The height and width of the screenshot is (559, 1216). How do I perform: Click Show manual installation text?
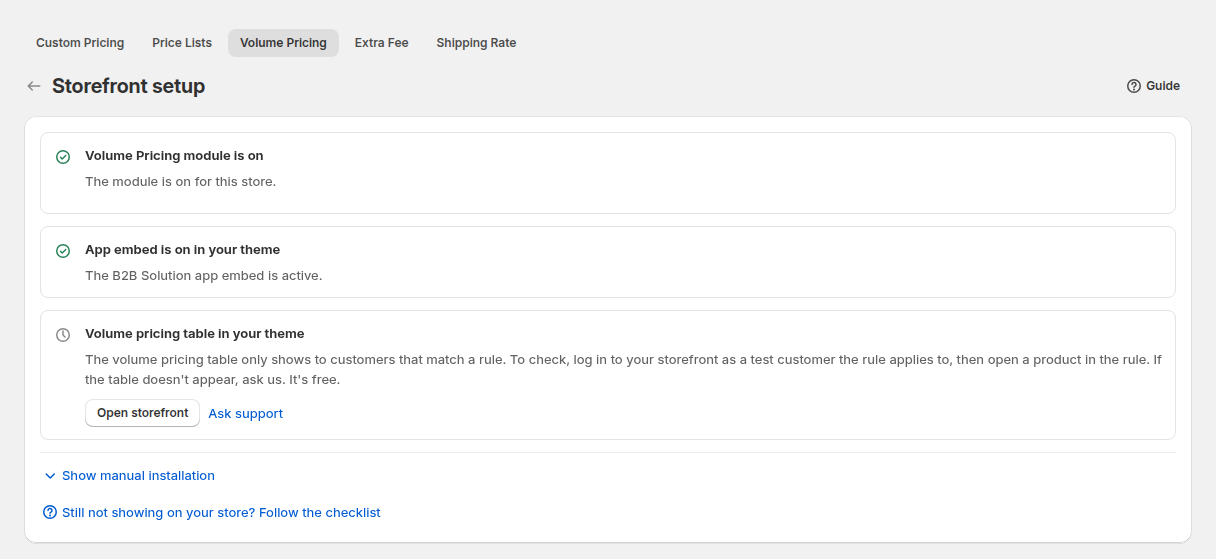138,476
